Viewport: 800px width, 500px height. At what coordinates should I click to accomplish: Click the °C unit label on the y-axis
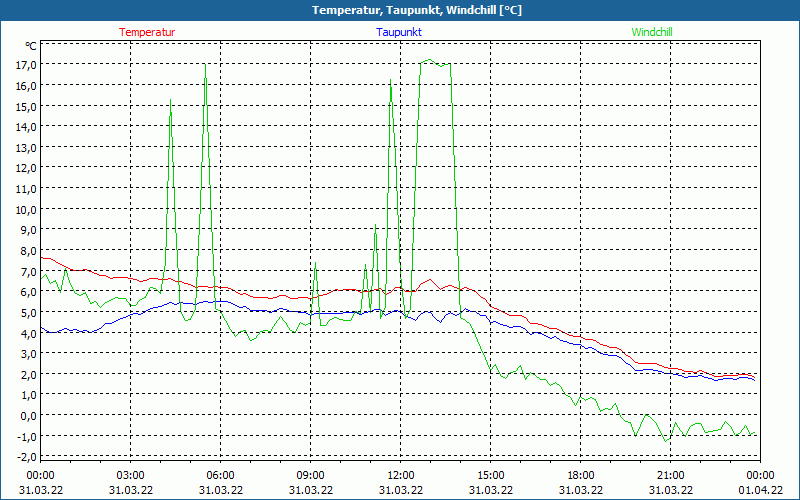point(31,46)
